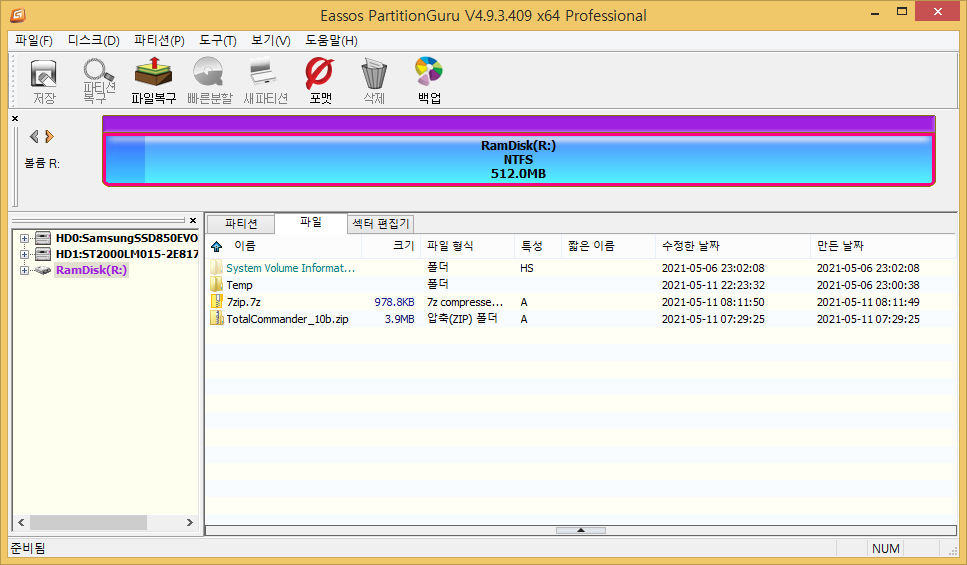The image size is (967, 565).
Task: Switch to the 섹터 편집기 tab
Action: tap(381, 224)
